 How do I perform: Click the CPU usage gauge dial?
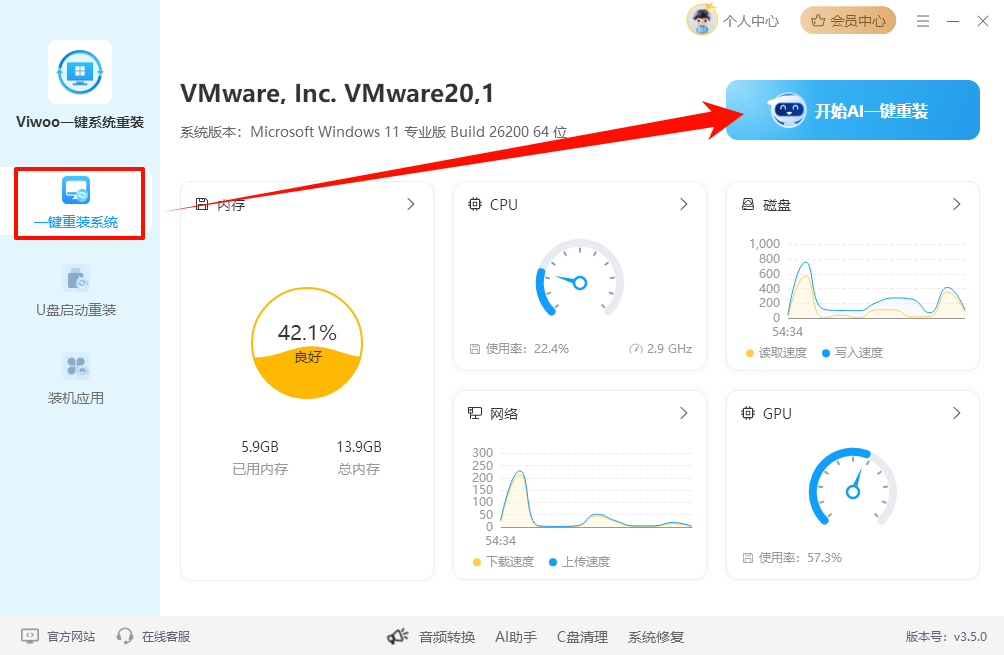(x=579, y=279)
